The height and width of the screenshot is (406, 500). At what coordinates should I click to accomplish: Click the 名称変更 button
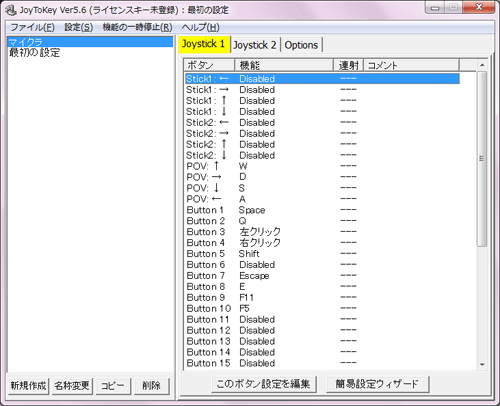click(72, 386)
